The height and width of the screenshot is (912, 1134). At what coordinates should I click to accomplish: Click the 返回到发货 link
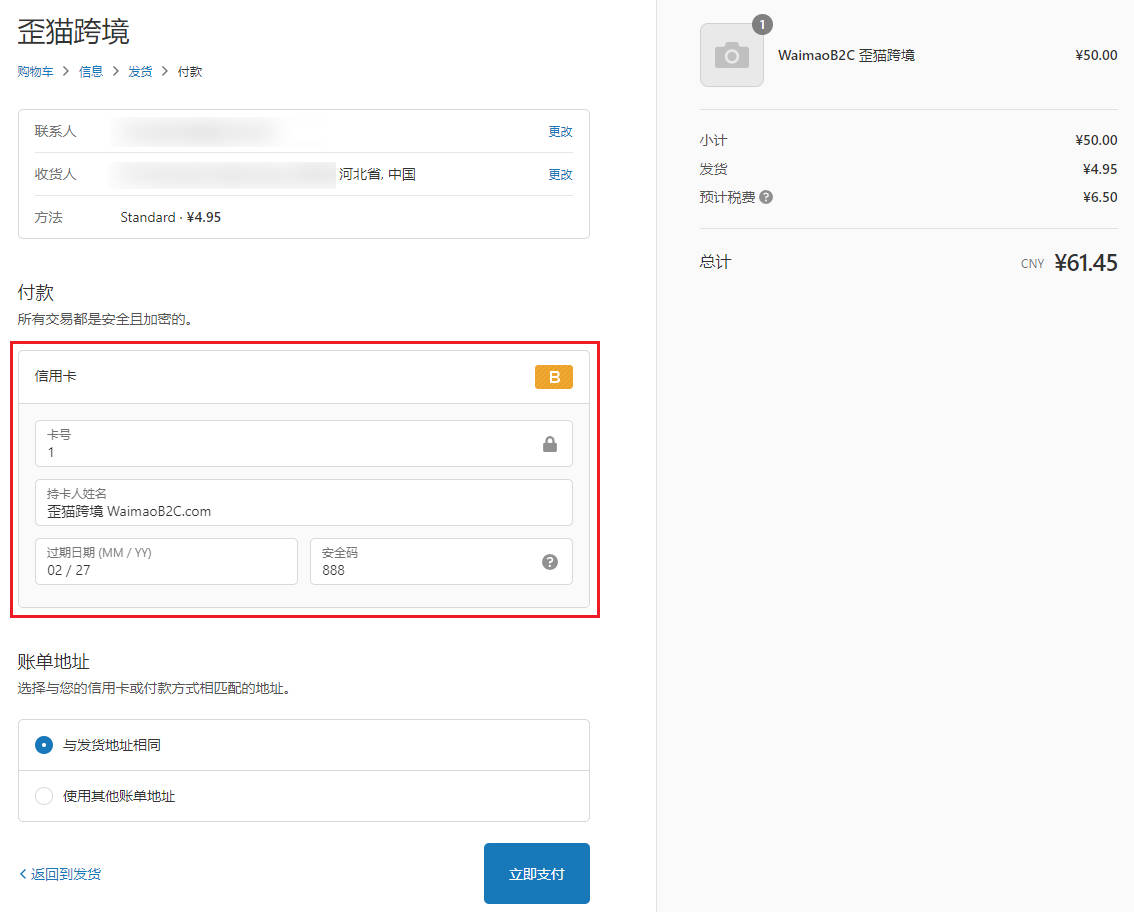[x=58, y=873]
